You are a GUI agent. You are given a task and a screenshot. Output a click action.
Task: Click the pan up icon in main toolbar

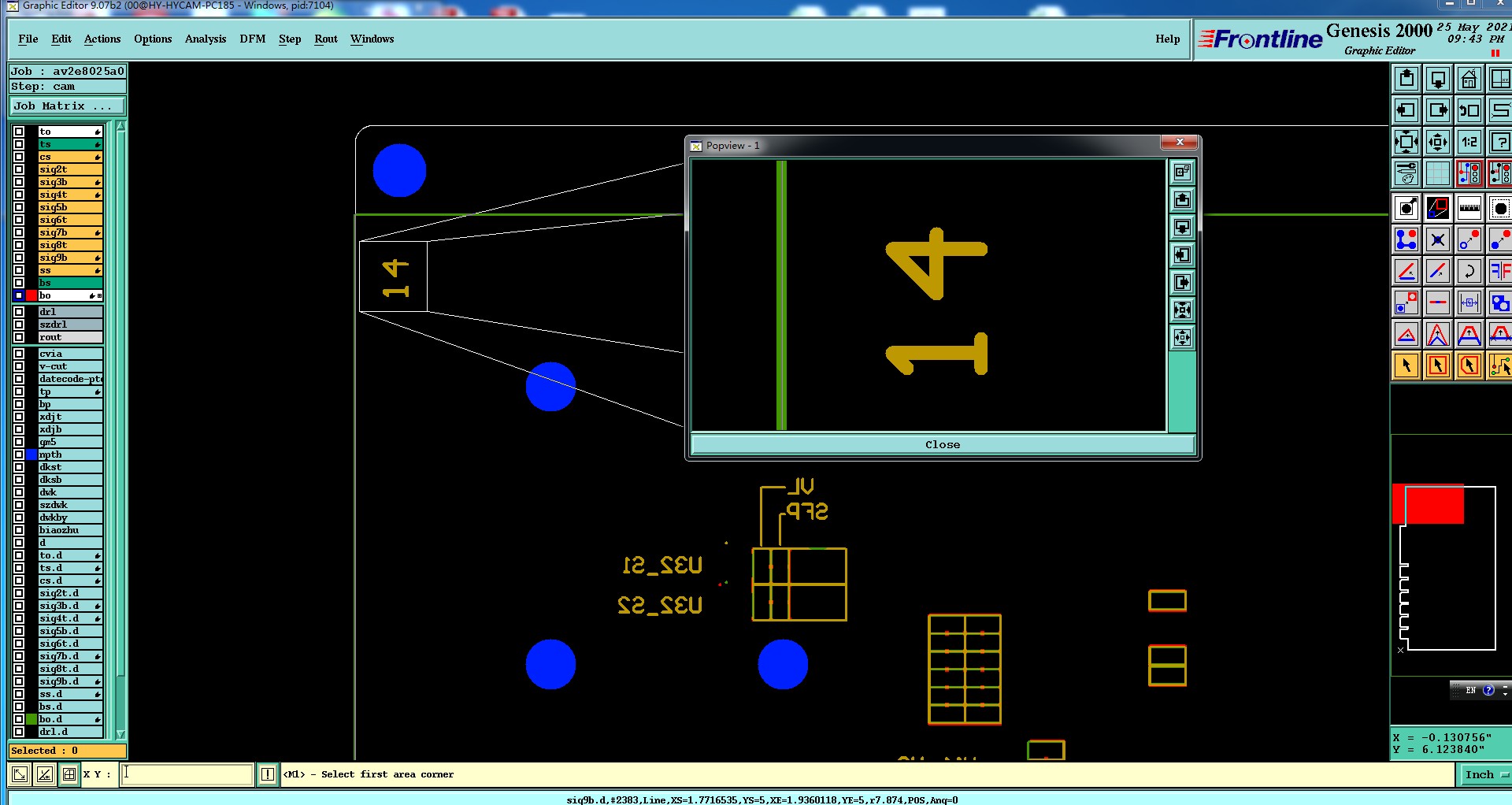[x=1406, y=79]
